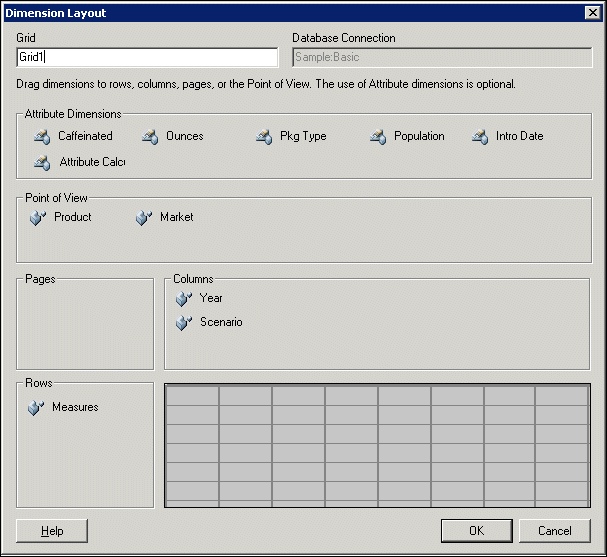This screenshot has height=557, width=607.
Task: Click the Caffeinated attribute dimension icon
Action: point(42,137)
